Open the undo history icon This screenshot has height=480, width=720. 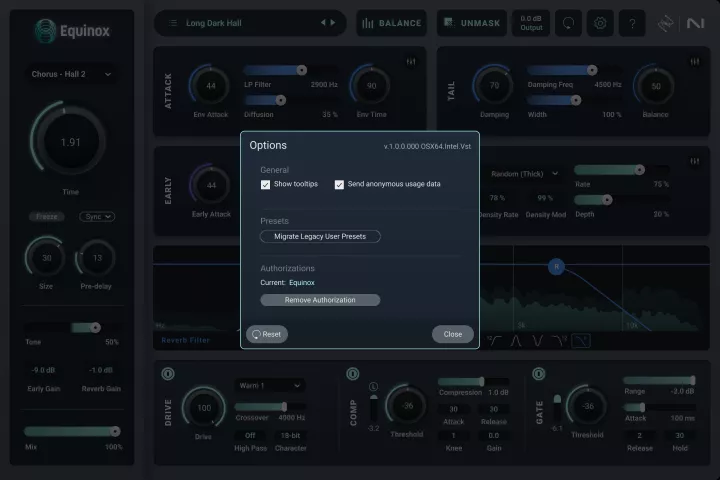point(568,23)
